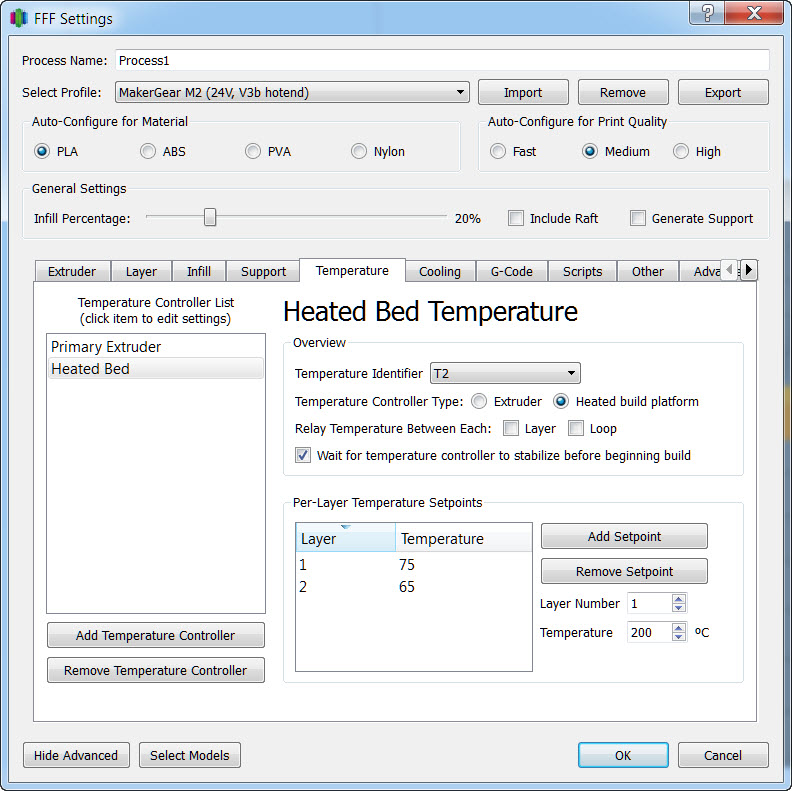The height and width of the screenshot is (791, 792).
Task: Open the G-Code tab
Action: [x=511, y=271]
